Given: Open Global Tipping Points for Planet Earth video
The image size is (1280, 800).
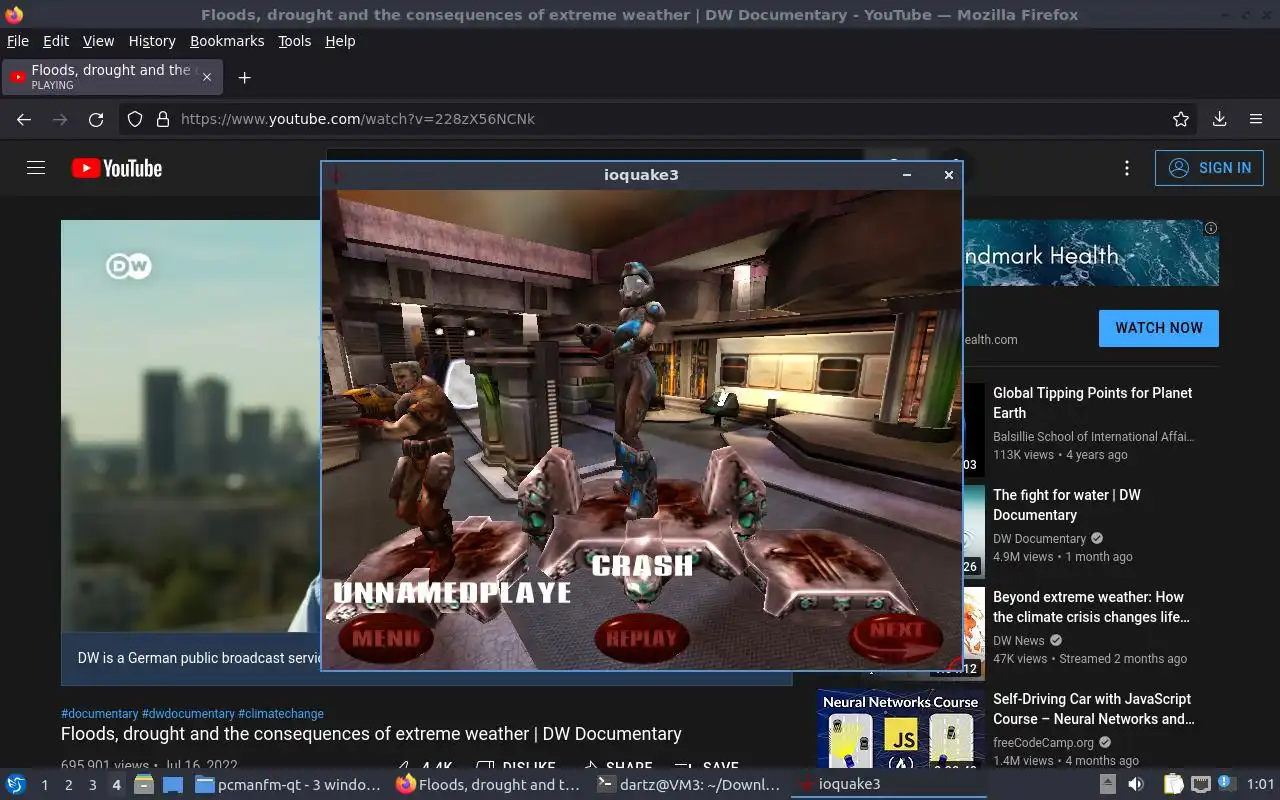Looking at the screenshot, I should coord(1092,403).
